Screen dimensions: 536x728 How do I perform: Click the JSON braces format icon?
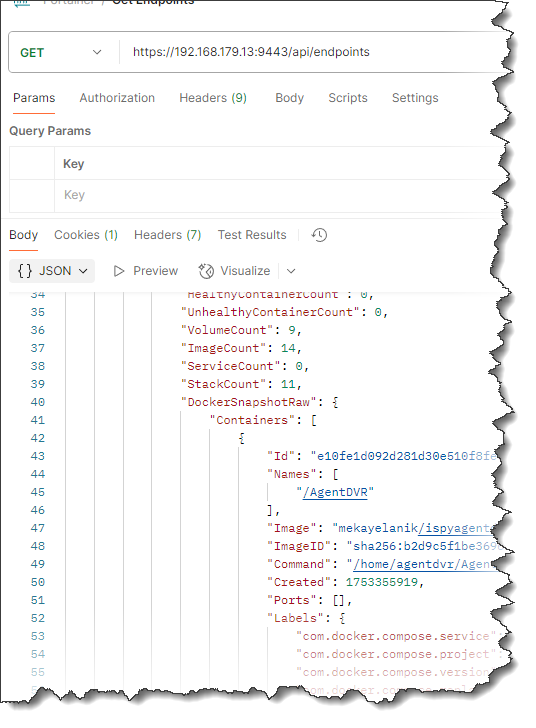click(25, 271)
